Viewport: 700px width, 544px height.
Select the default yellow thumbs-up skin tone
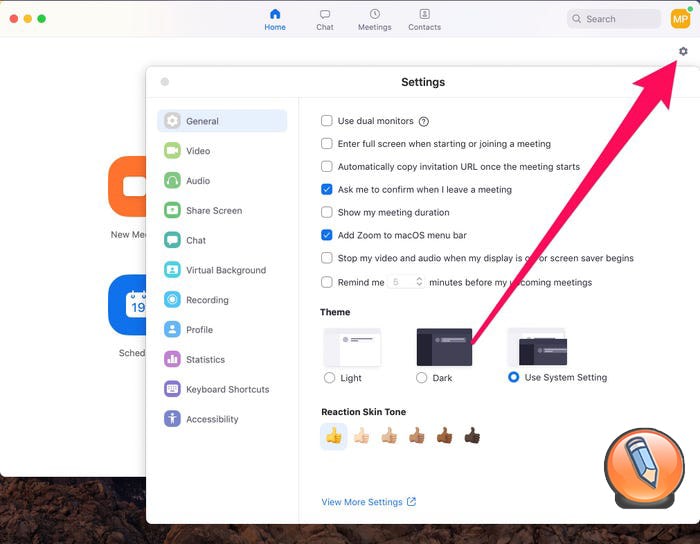click(333, 436)
